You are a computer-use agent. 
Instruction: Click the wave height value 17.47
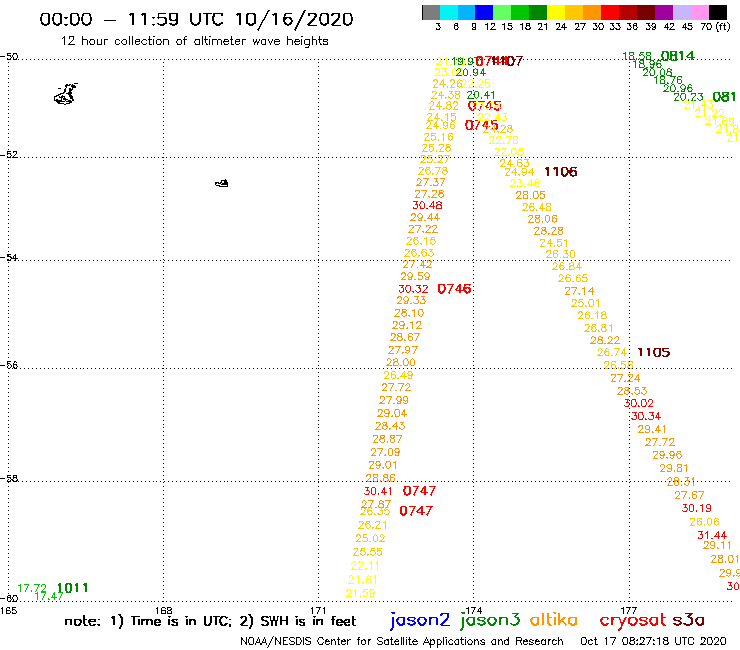point(49,596)
